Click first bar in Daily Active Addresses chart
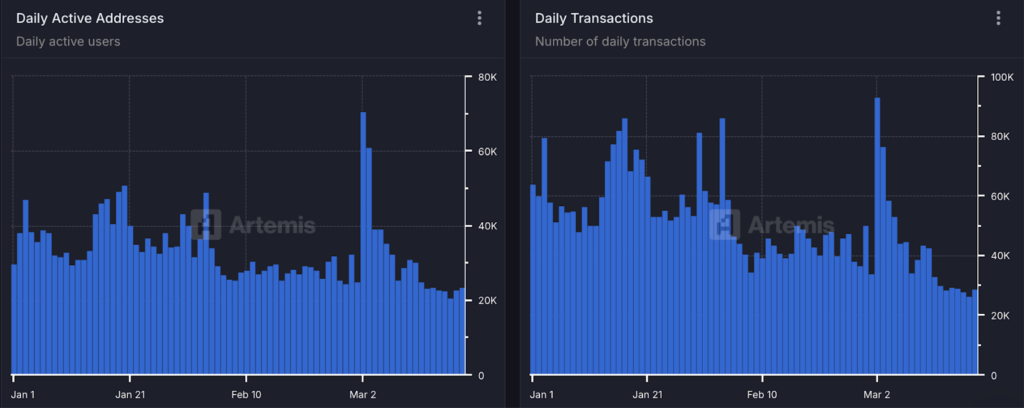The image size is (1024, 408). (14, 320)
